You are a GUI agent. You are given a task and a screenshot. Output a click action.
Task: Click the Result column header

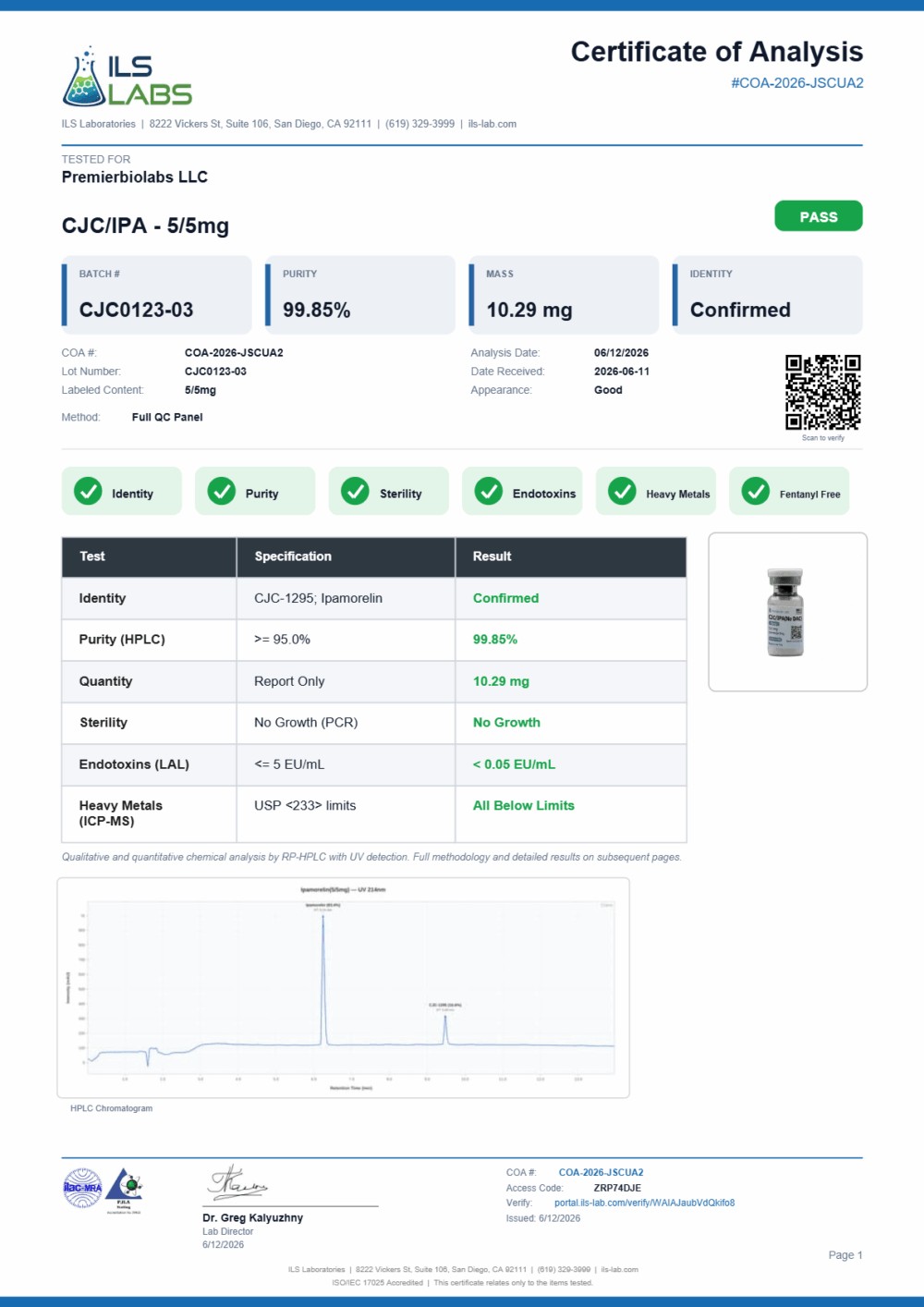(571, 556)
